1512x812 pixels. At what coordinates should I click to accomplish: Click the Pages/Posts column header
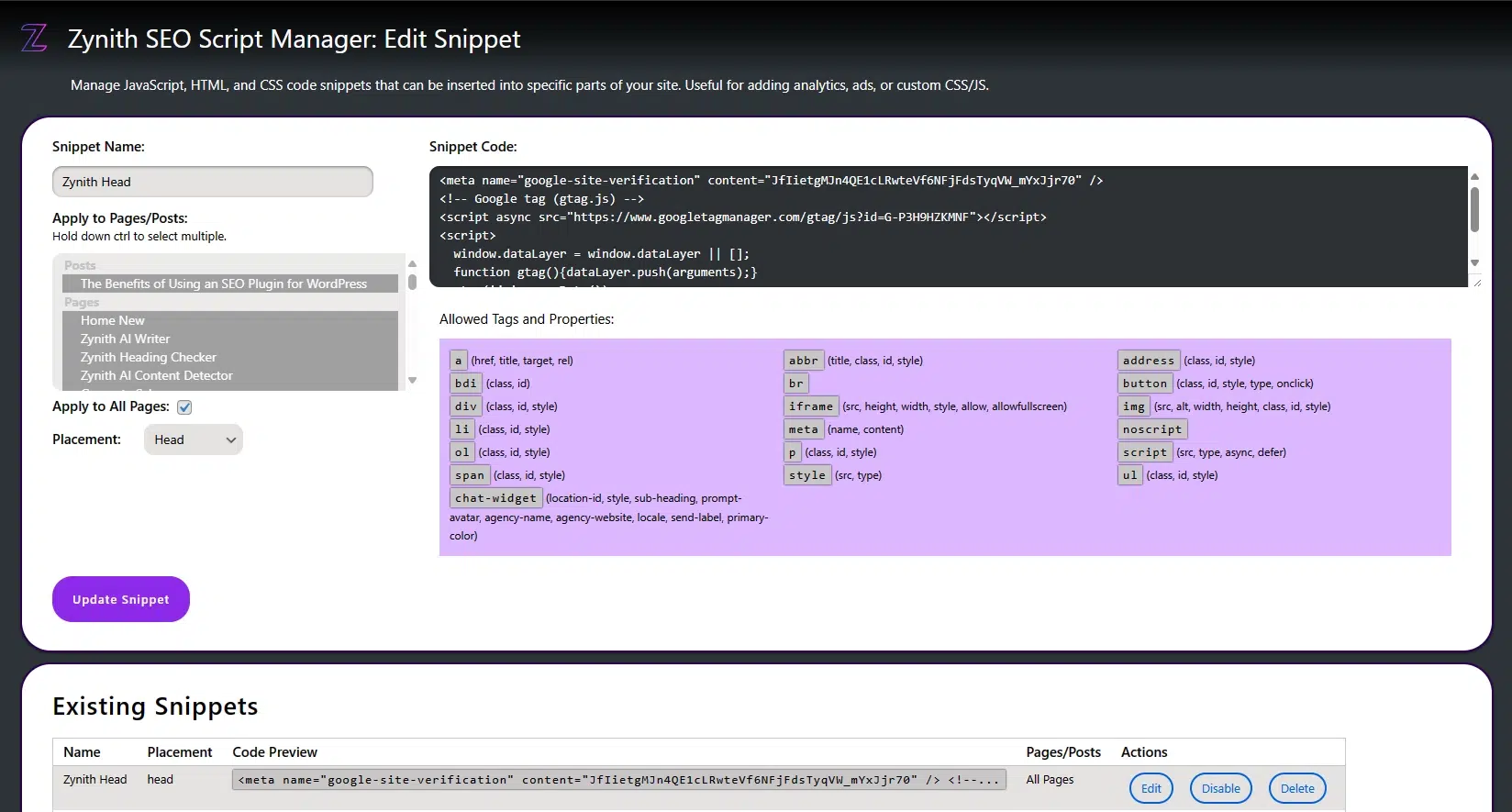(x=1063, y=751)
